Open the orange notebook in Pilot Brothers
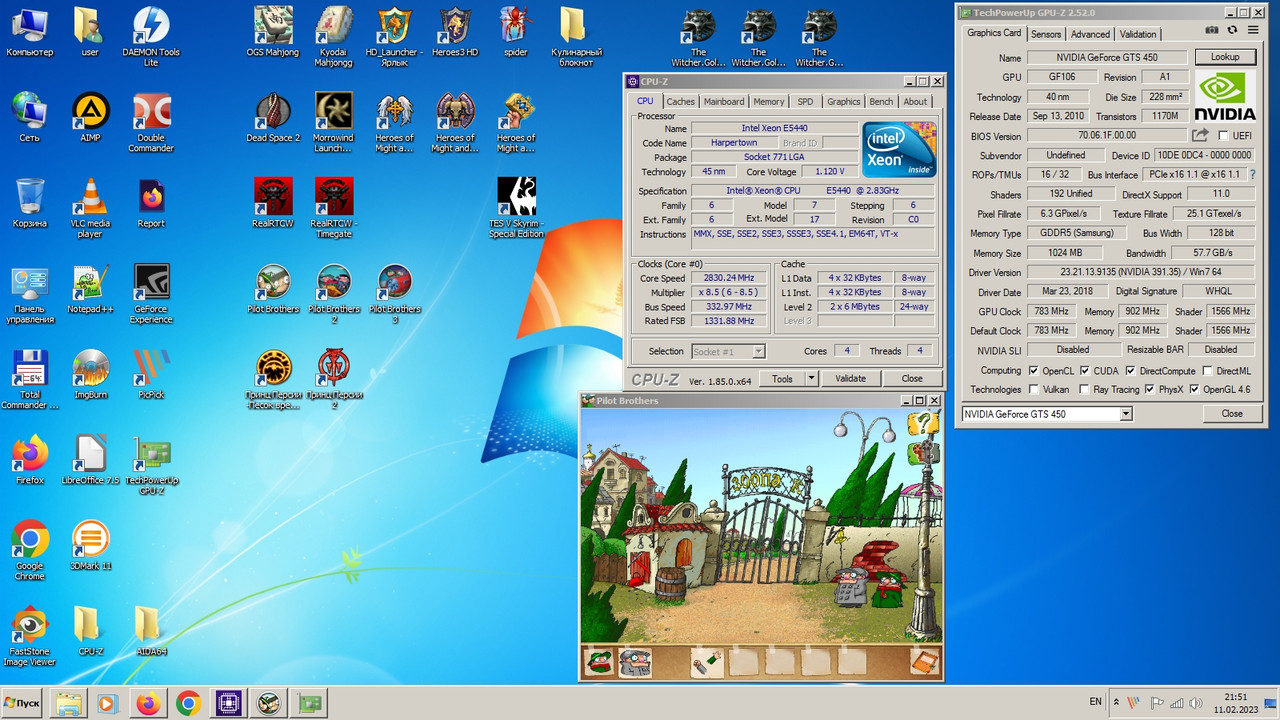Screen dimensions: 1280x720 (924, 662)
